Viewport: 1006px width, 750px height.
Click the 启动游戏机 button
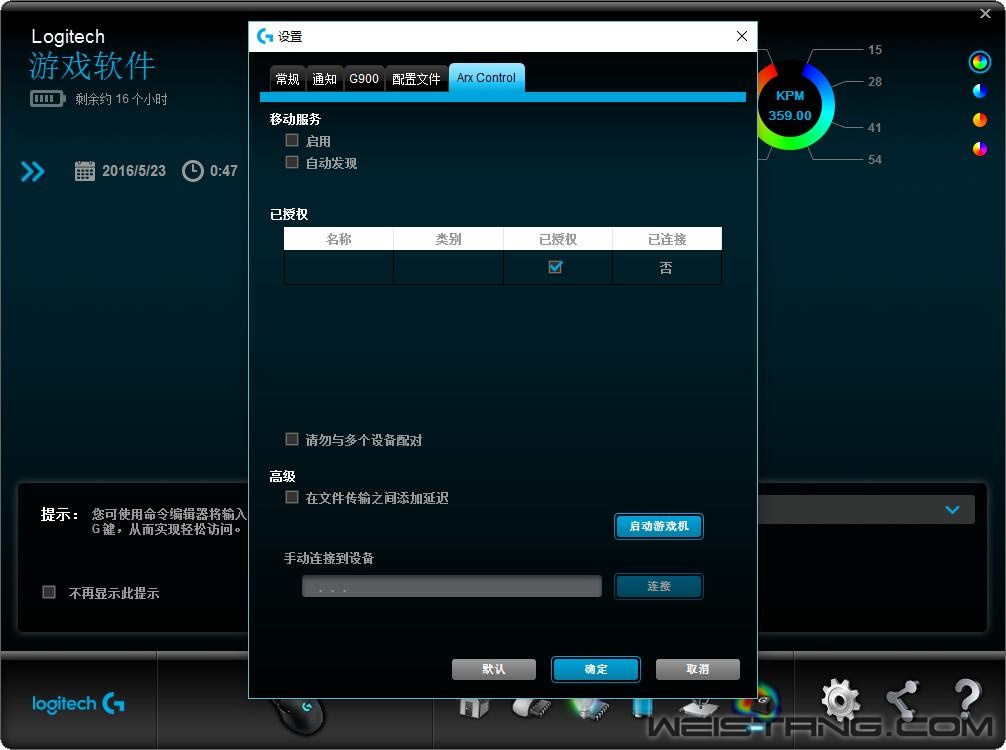point(659,526)
